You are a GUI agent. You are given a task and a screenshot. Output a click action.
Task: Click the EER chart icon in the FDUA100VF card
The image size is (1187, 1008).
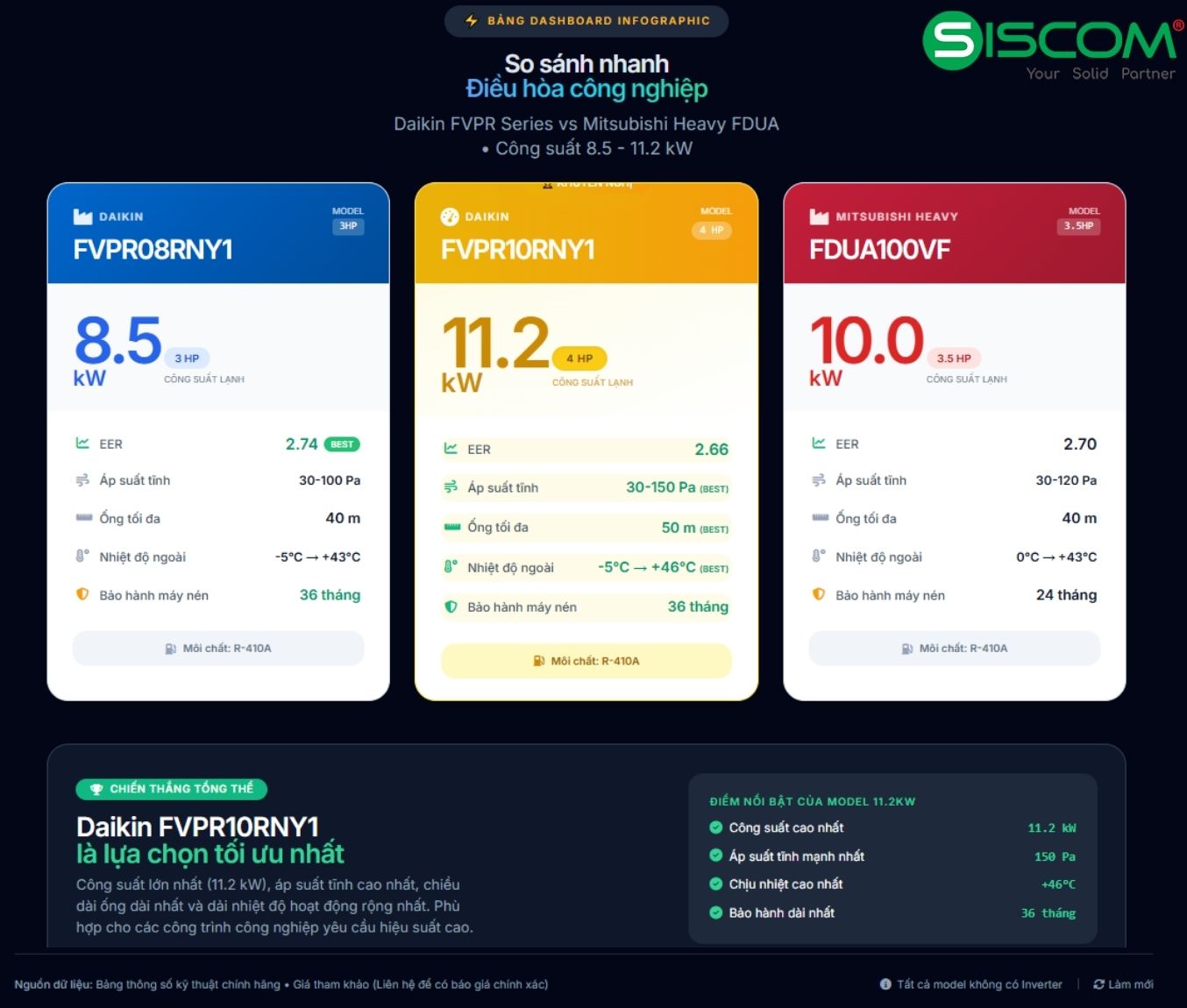coord(819,444)
